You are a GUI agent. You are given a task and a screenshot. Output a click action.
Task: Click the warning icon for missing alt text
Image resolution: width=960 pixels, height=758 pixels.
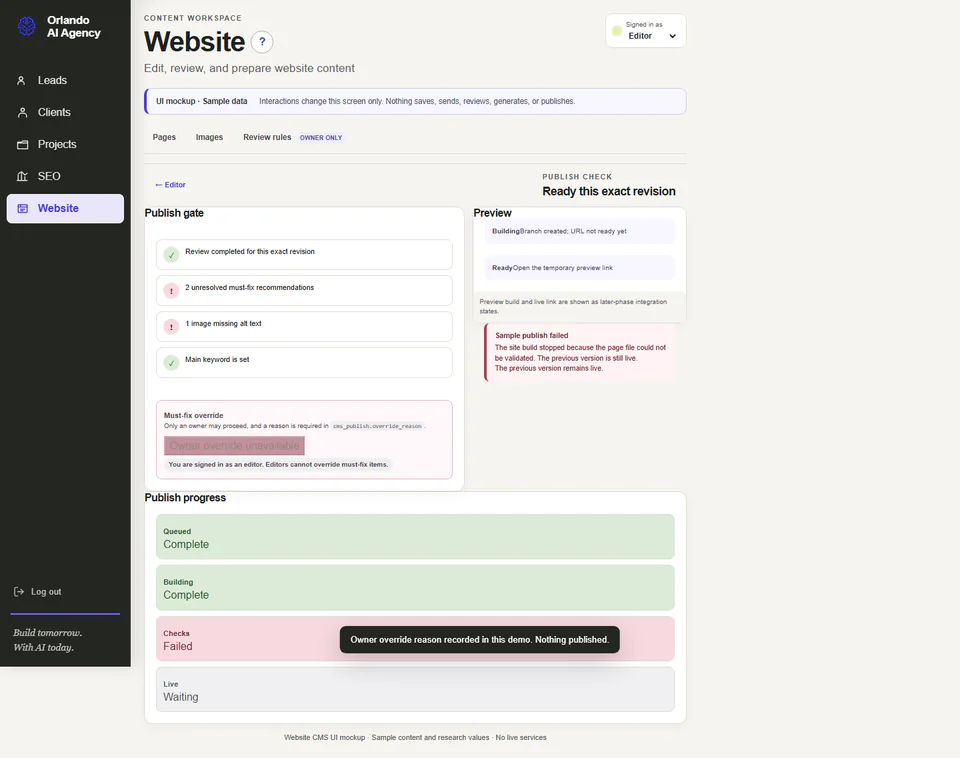tap(171, 327)
